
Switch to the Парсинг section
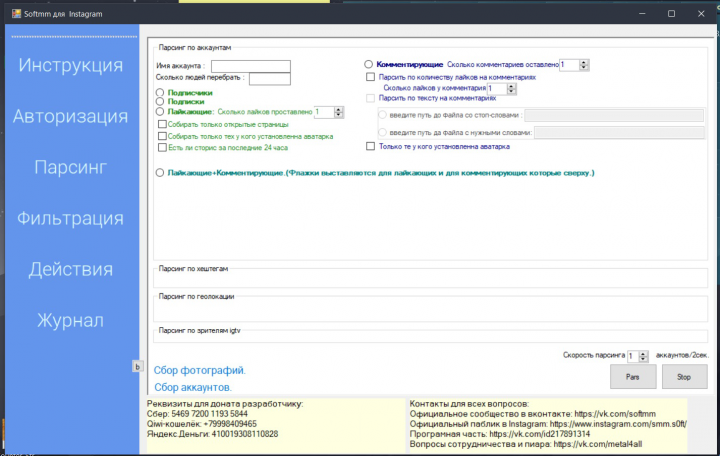coord(71,167)
